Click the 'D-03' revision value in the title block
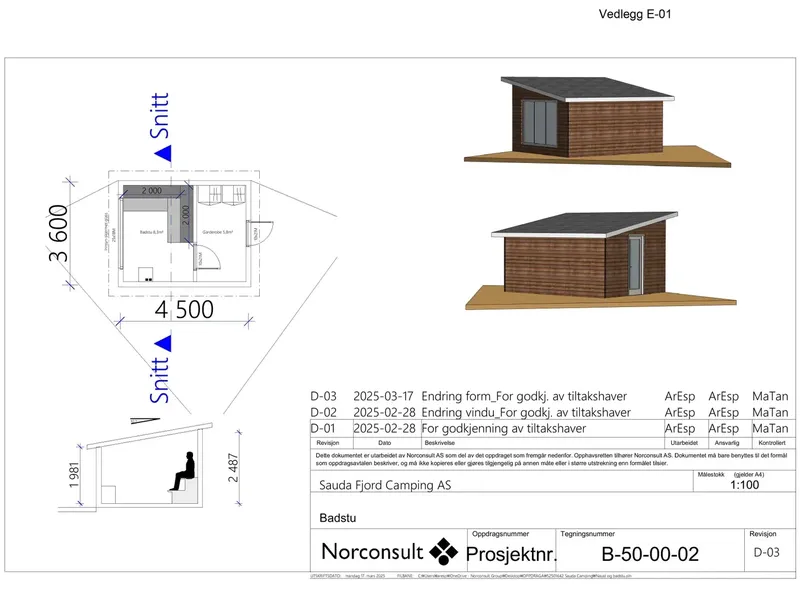800x600 pixels. (766, 553)
